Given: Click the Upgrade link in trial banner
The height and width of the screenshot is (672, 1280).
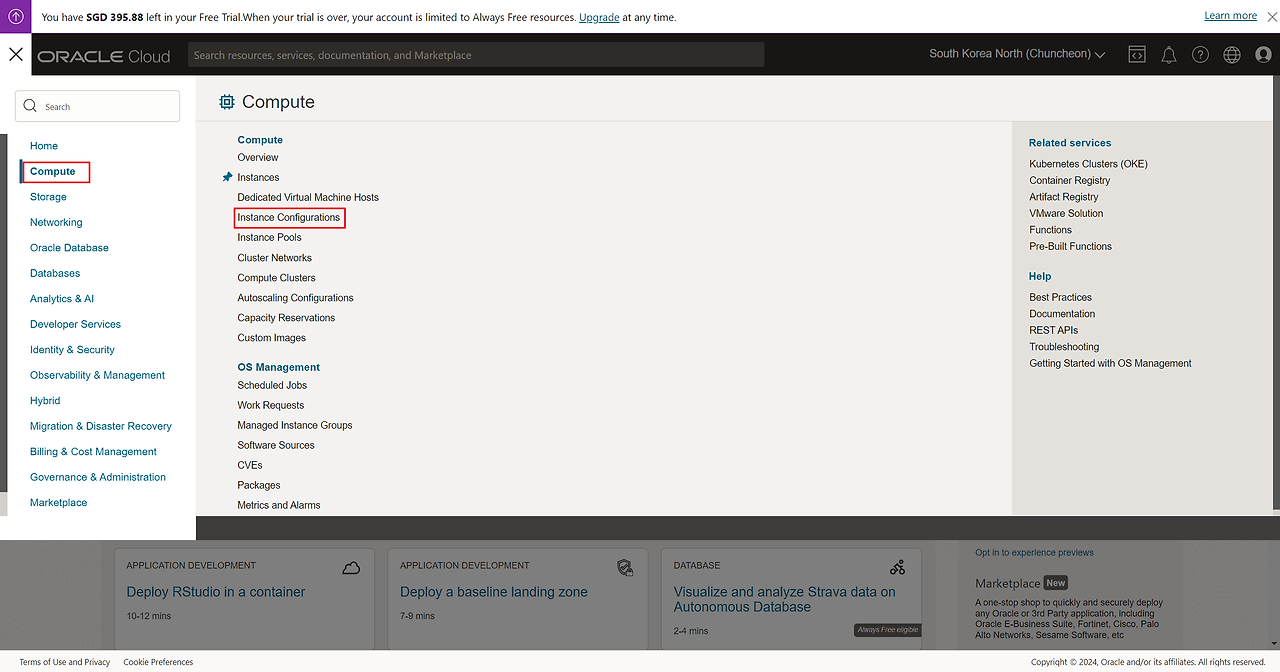Looking at the screenshot, I should pyautogui.click(x=599, y=17).
